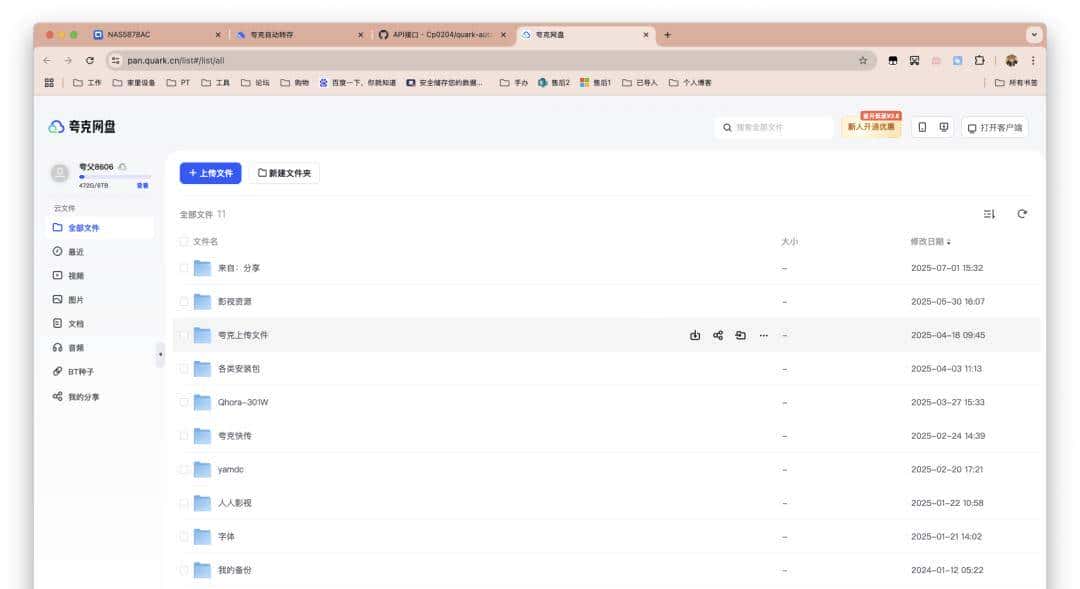Click the 搜索全部文件 search box
The height and width of the screenshot is (589, 1080).
point(775,127)
